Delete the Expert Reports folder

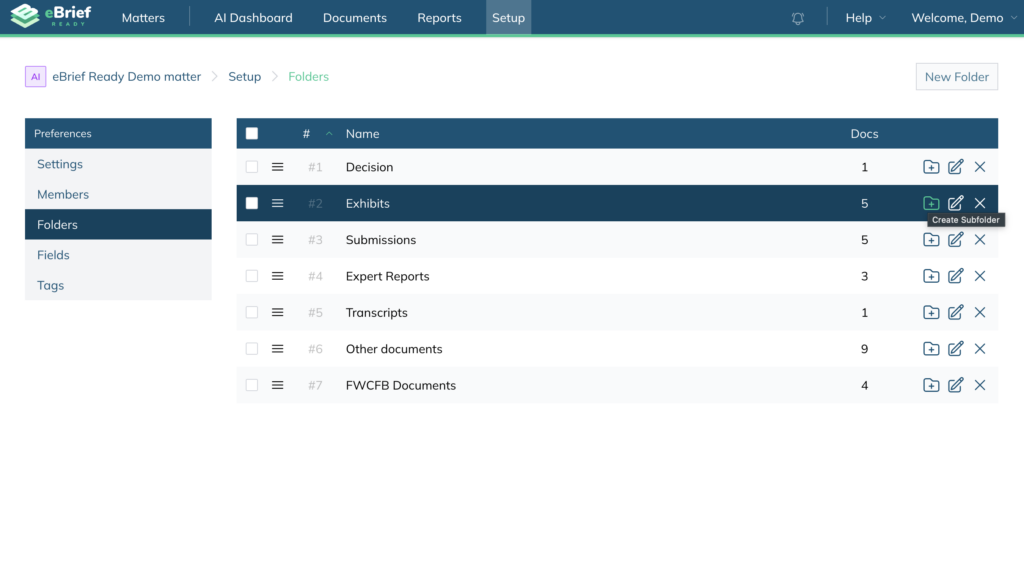coord(980,276)
